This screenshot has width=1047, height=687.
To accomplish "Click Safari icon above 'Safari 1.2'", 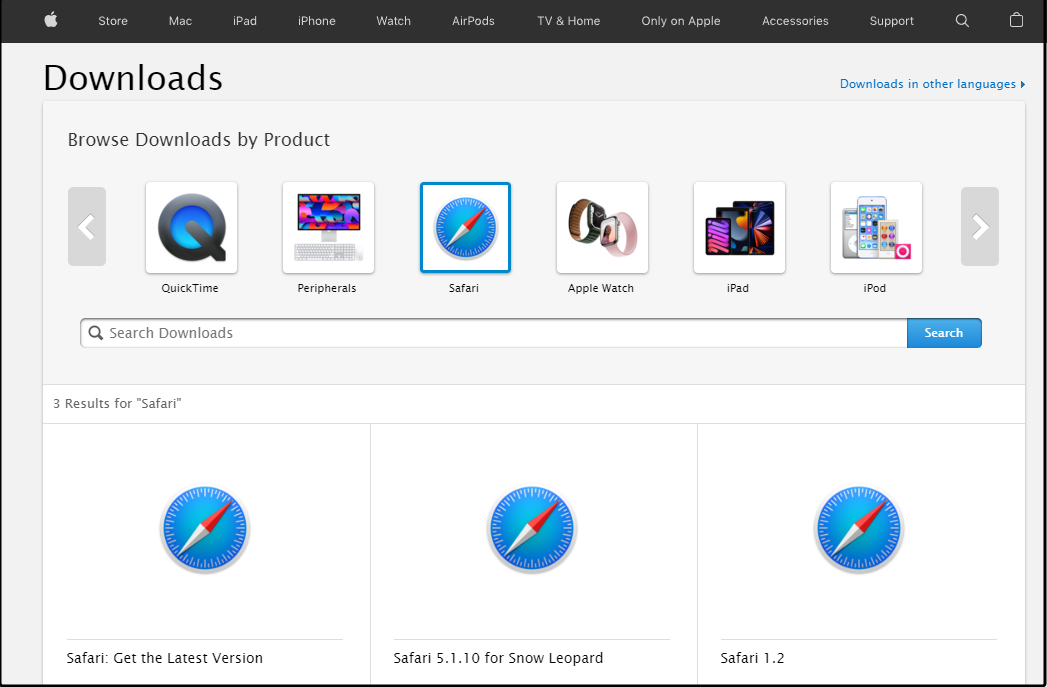I will 859,528.
